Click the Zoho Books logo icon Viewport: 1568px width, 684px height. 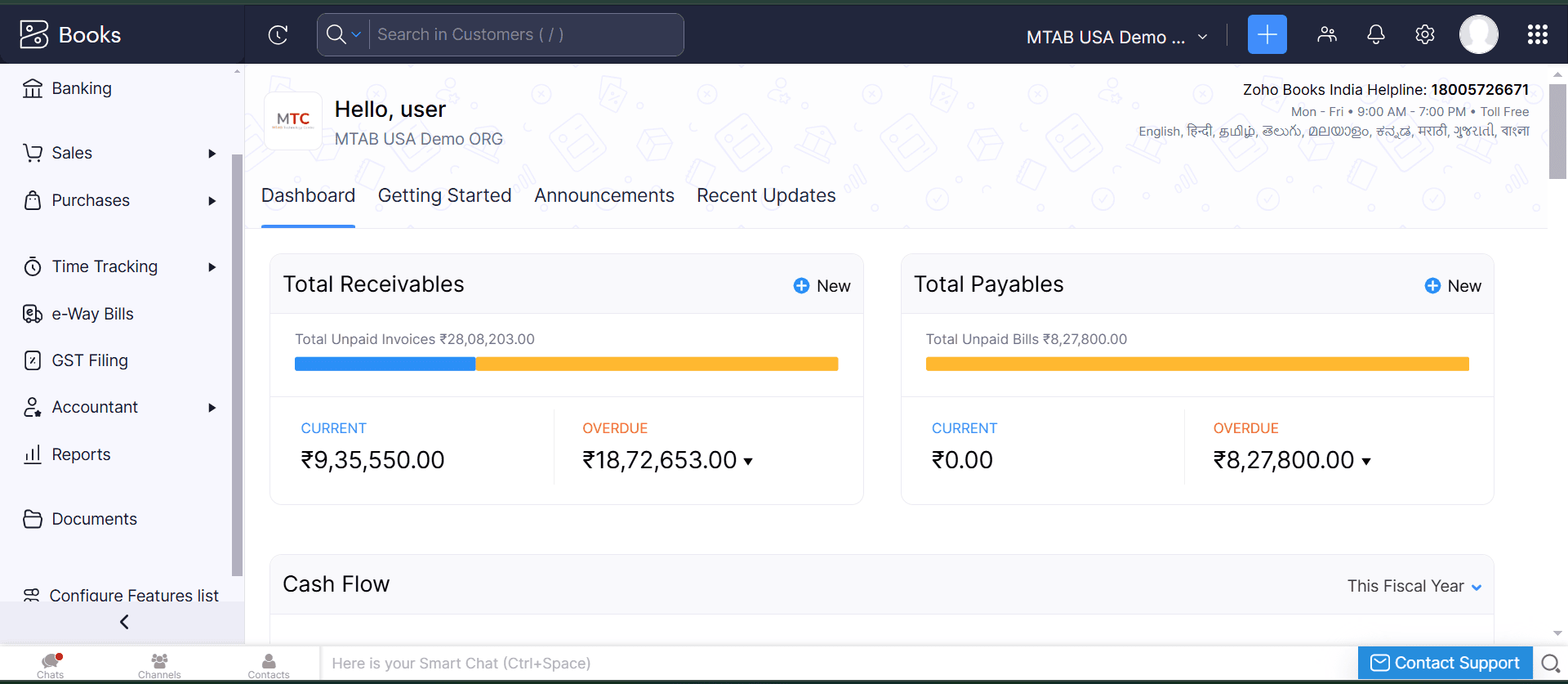coord(33,34)
